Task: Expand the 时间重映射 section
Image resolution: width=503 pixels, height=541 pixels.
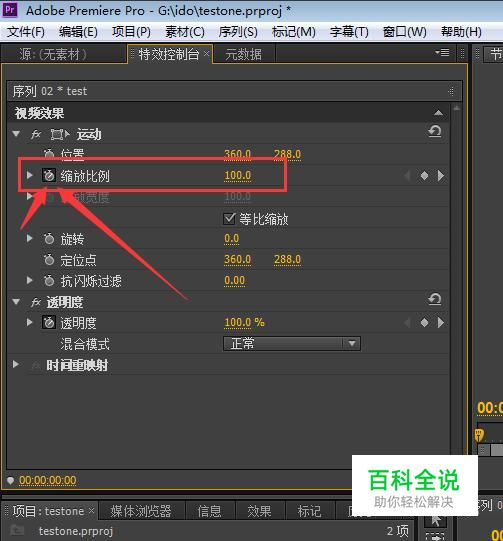Action: [16, 364]
